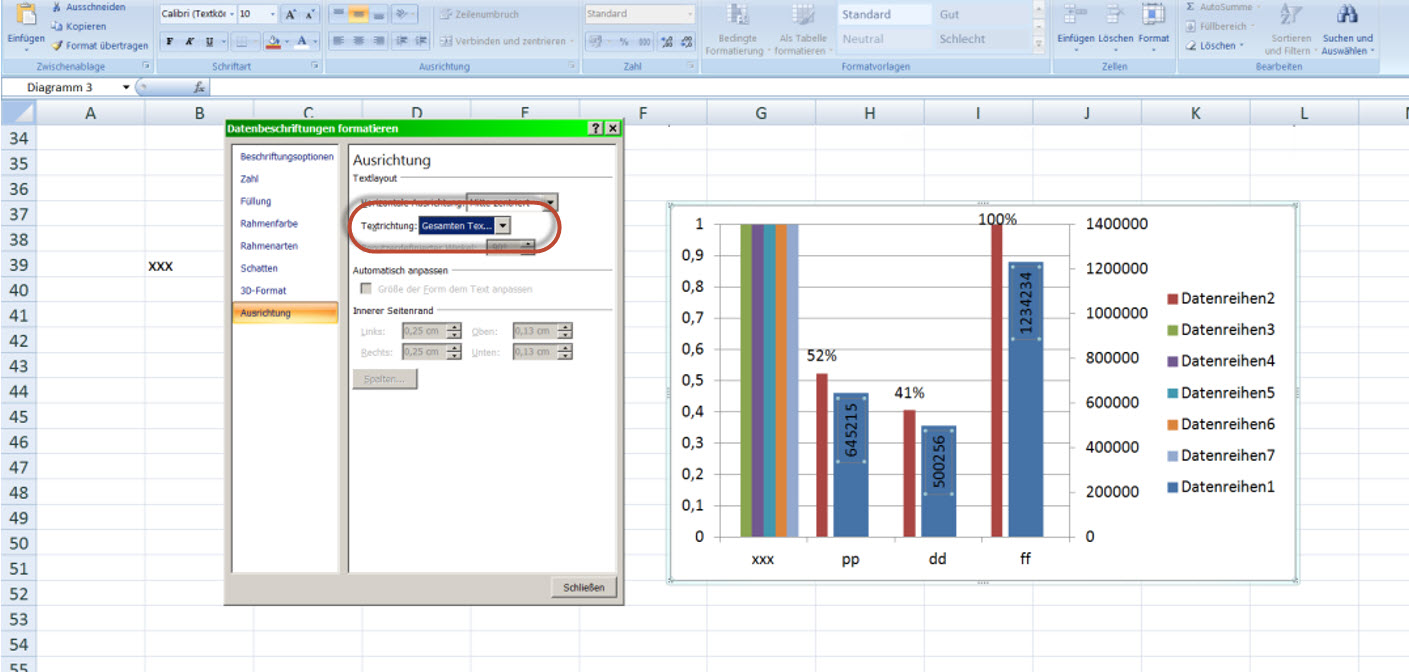Expand the font size dropdown

pyautogui.click(x=272, y=14)
